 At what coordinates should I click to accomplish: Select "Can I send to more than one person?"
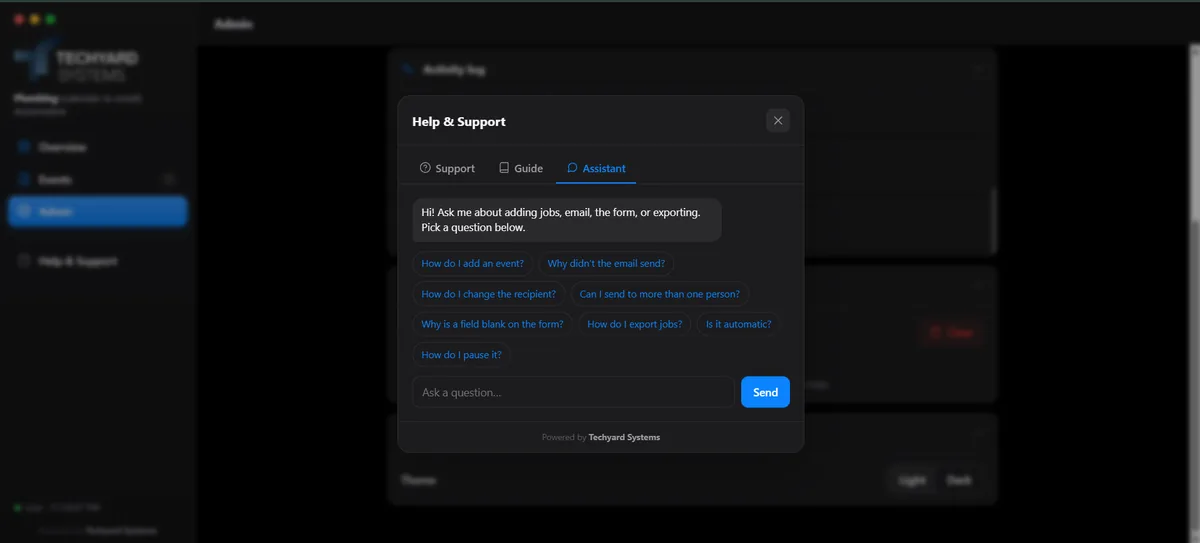[660, 294]
